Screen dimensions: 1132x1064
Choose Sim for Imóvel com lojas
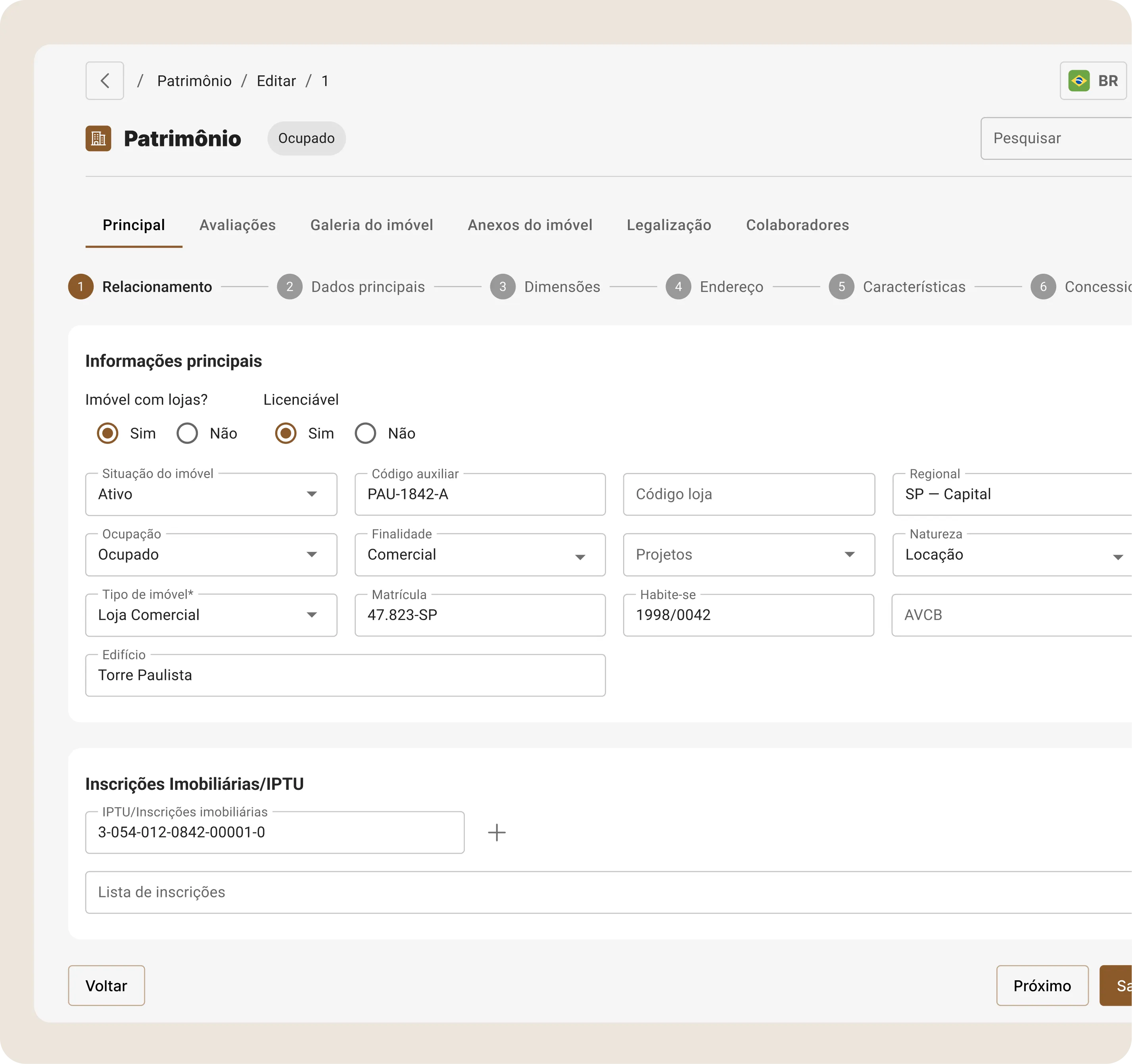click(107, 434)
